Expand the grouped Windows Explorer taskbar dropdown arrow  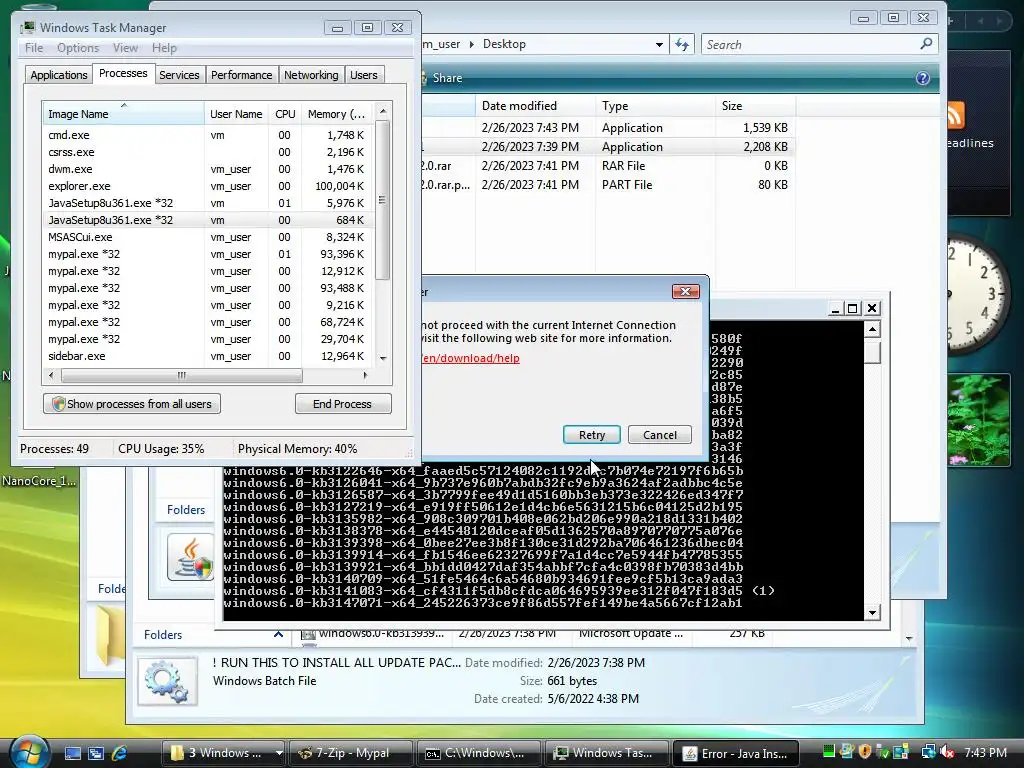point(279,753)
